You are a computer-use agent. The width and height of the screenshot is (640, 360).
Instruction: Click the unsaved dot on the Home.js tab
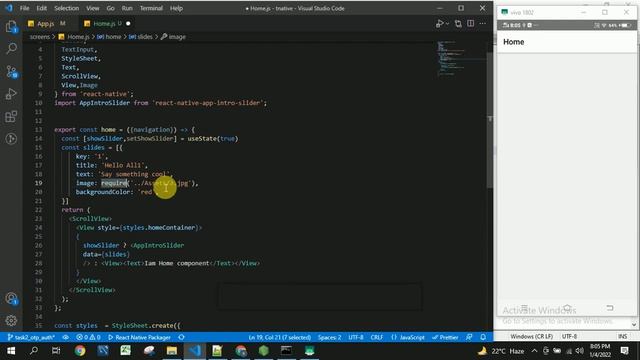click(128, 24)
